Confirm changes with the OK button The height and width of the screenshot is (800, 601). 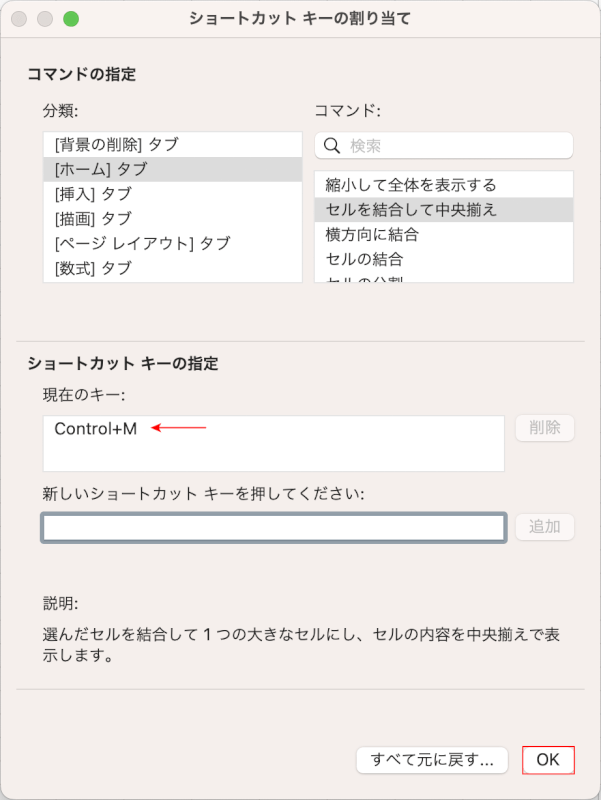pyautogui.click(x=548, y=760)
